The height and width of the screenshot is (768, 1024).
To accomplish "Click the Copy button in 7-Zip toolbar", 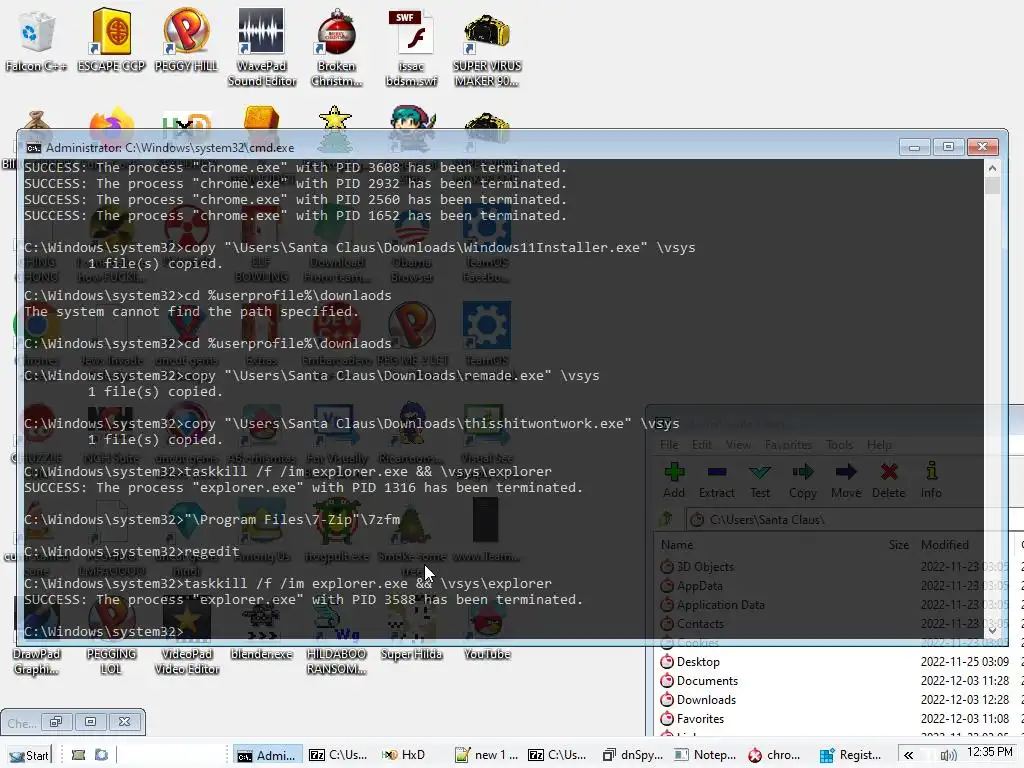I will click(803, 480).
